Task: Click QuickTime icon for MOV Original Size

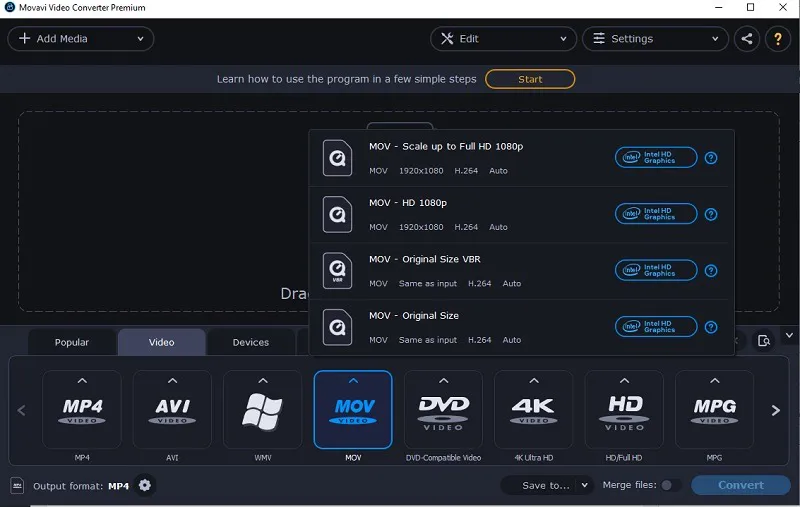Action: pyautogui.click(x=337, y=327)
